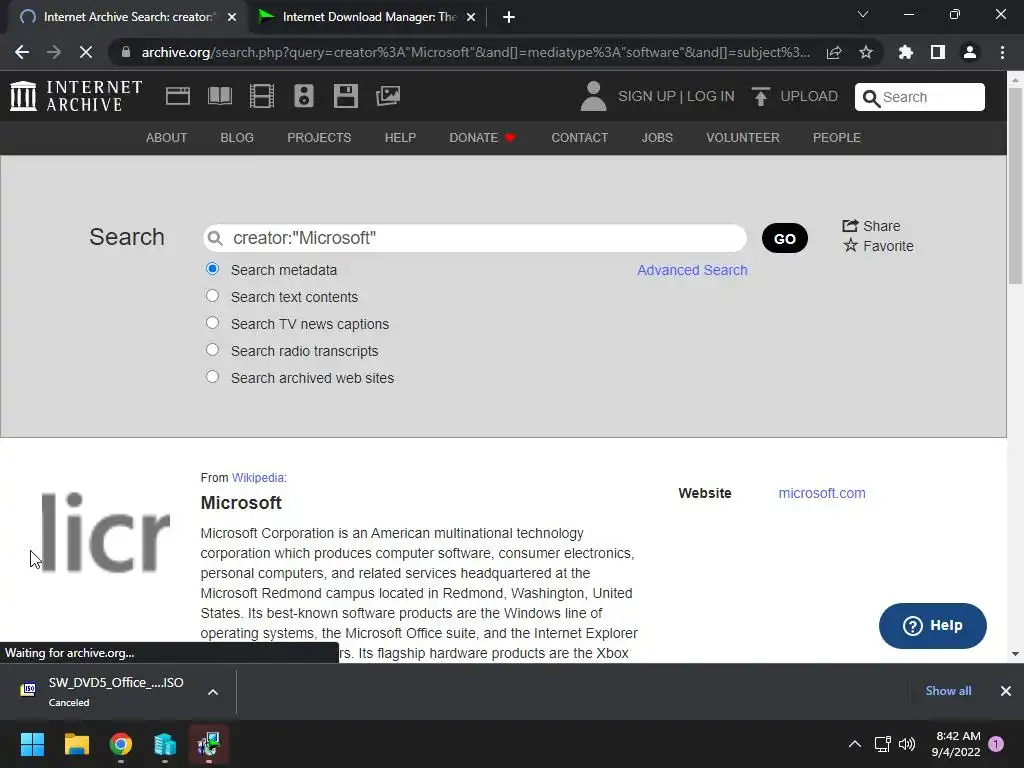Show hidden system tray icons
Screen dimensions: 1024x768
[854, 744]
